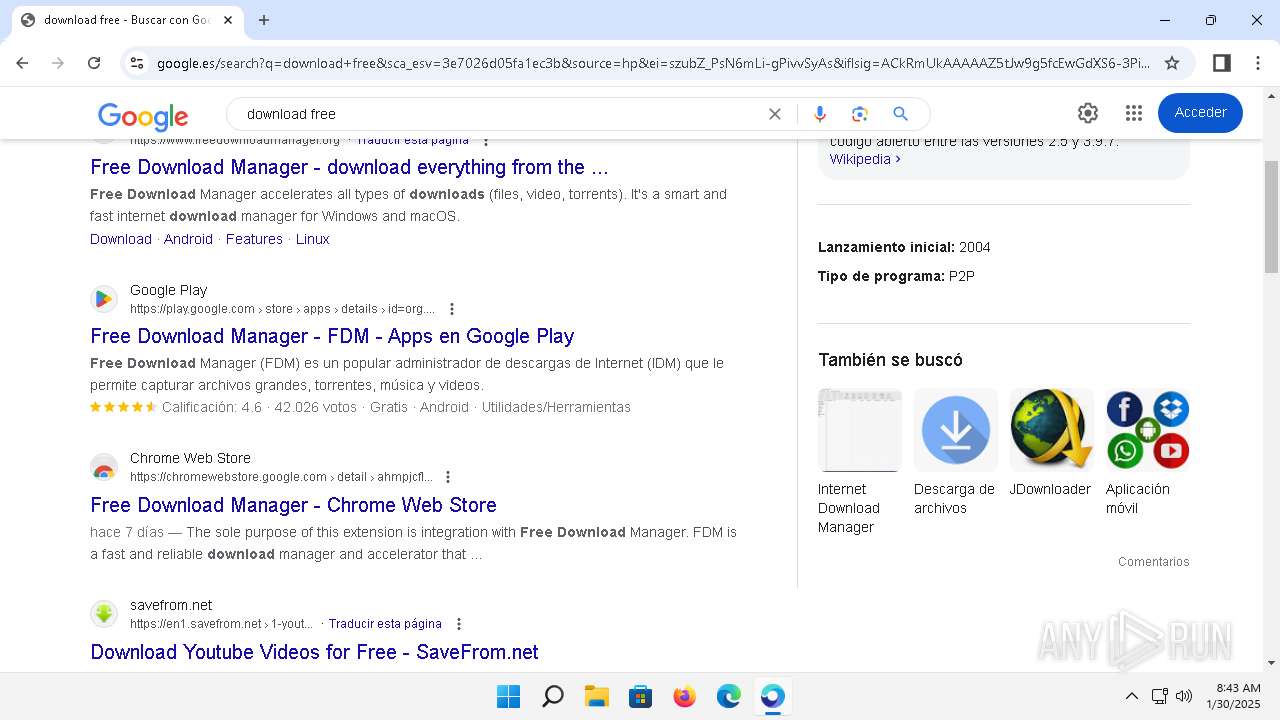Click the Chrome Web Store site name
This screenshot has height=720, width=1280.
190,458
